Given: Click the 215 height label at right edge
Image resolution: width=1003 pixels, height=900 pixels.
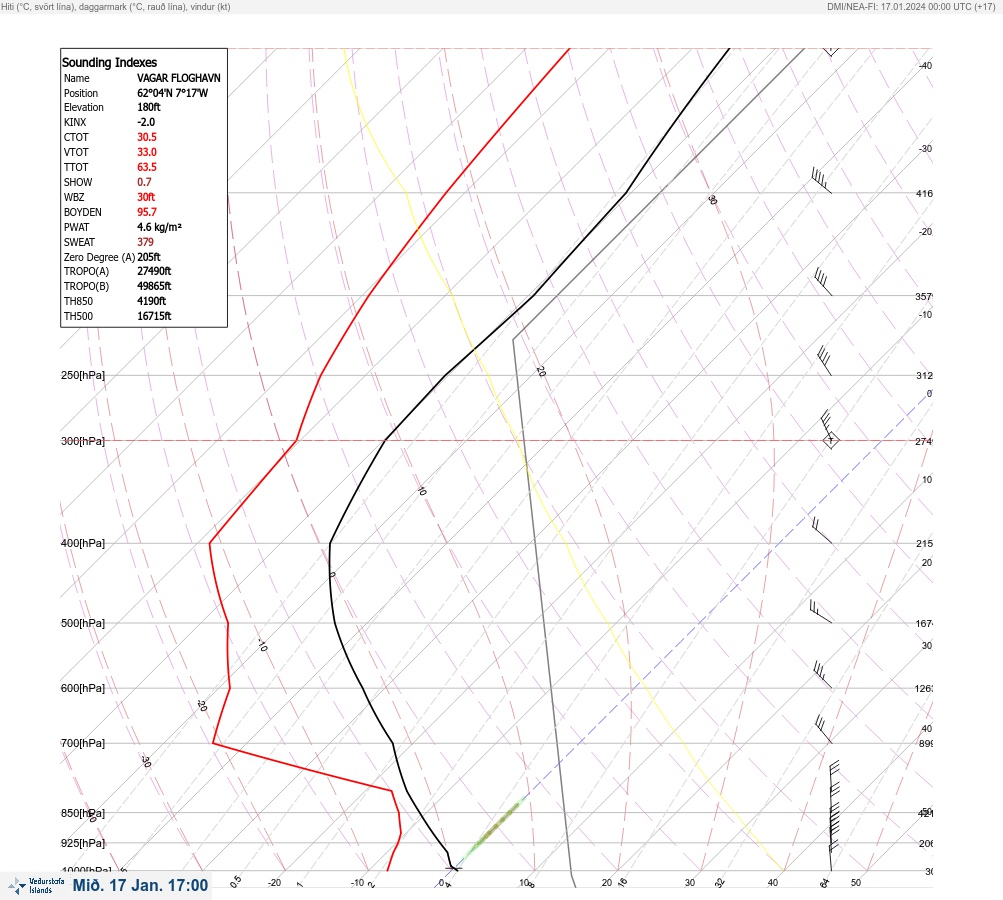Looking at the screenshot, I should click(x=924, y=544).
